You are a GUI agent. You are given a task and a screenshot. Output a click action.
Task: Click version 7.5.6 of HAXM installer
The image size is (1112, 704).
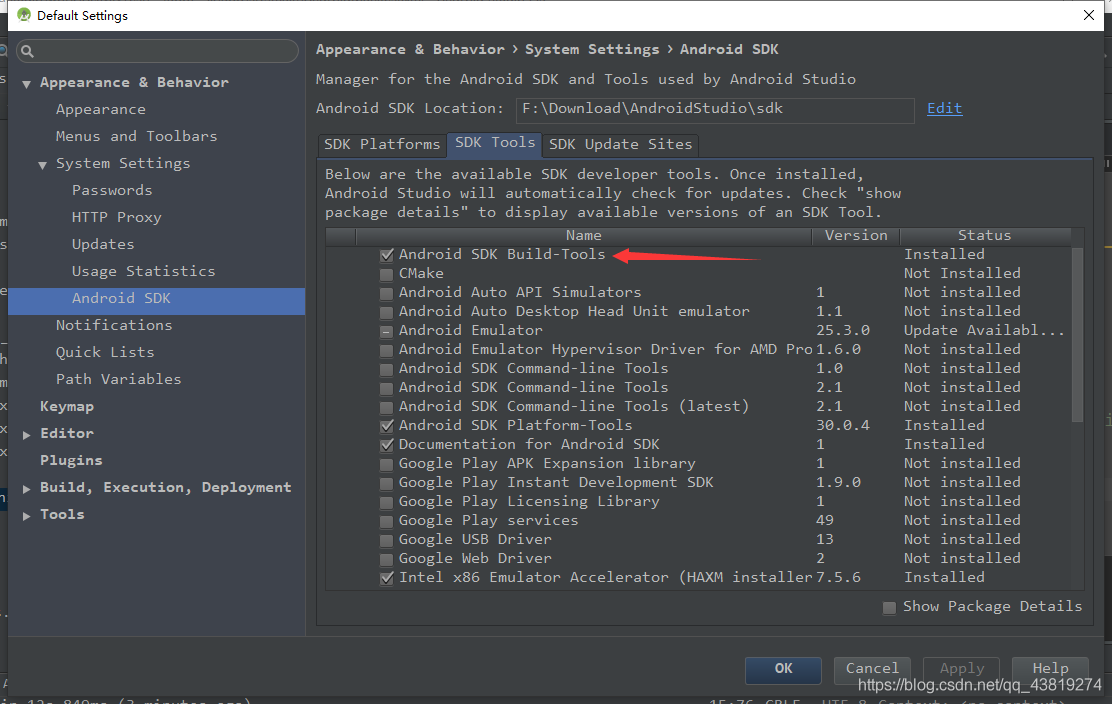coord(838,578)
